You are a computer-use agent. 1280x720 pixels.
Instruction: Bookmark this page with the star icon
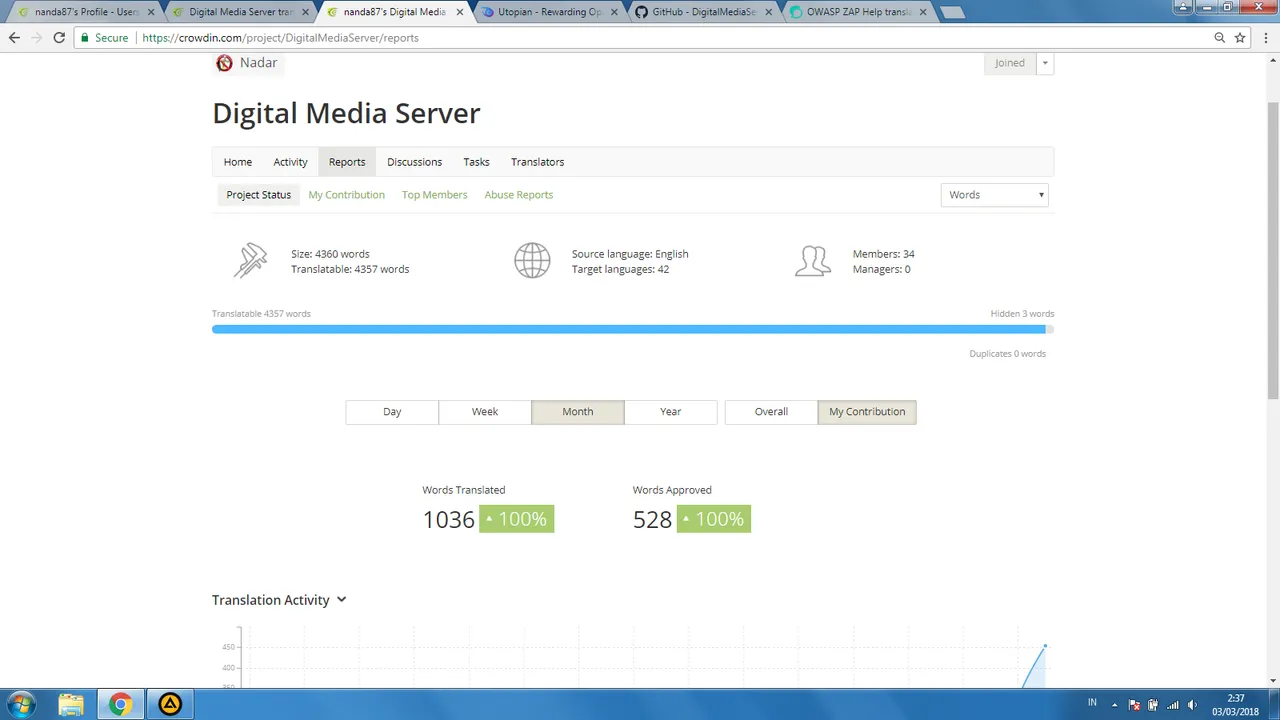1240,38
